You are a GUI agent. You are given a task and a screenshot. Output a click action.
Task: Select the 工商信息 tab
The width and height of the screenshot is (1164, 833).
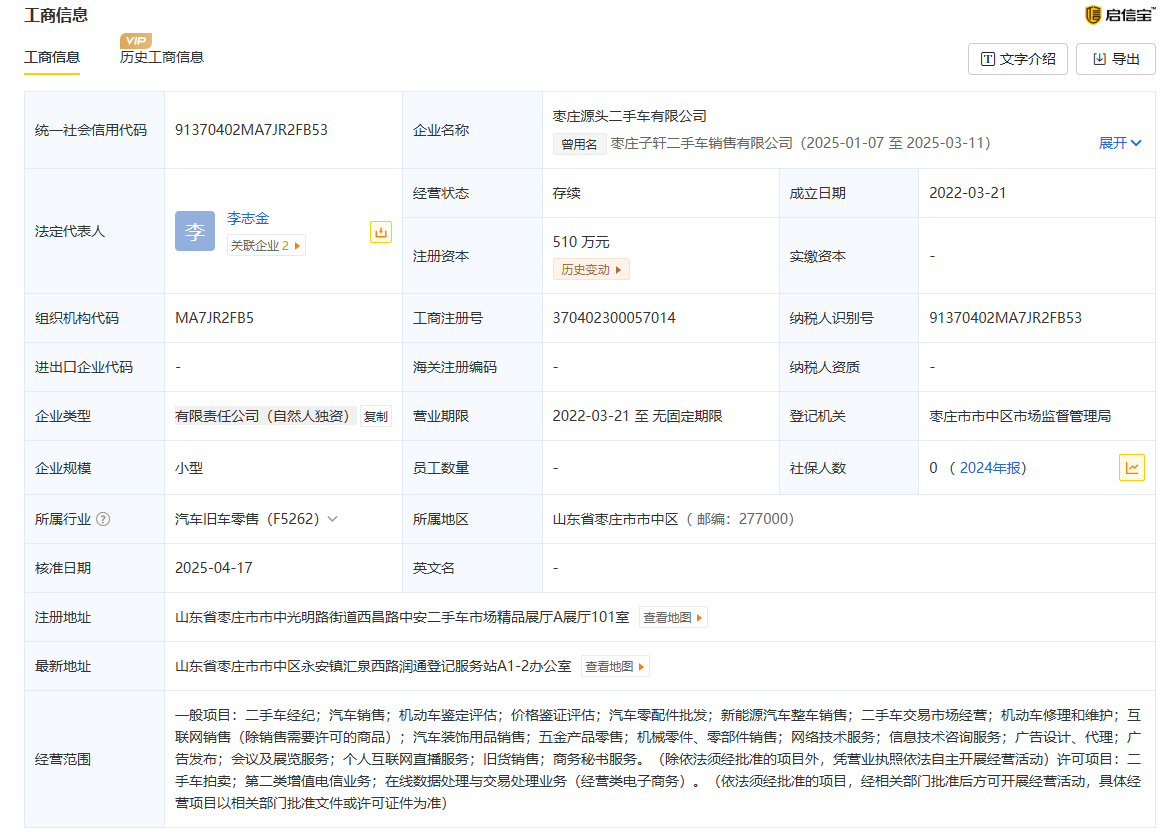click(52, 58)
